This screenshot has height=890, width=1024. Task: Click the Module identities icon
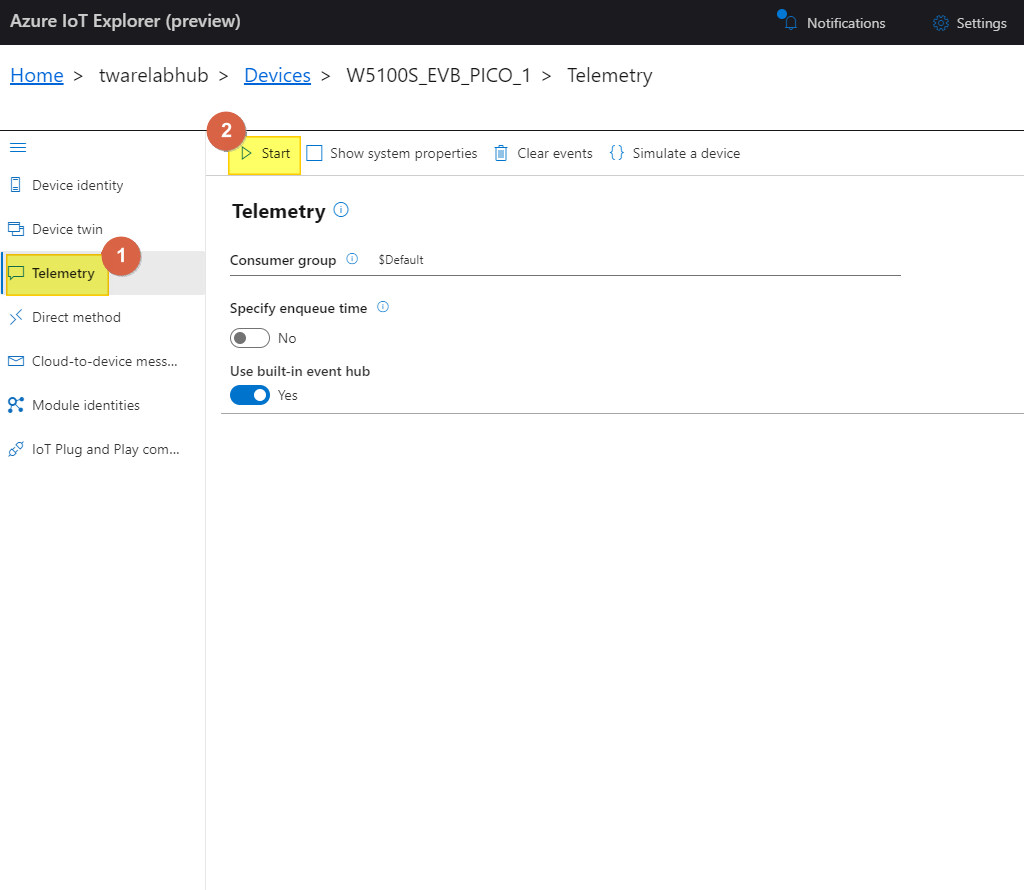(x=16, y=405)
